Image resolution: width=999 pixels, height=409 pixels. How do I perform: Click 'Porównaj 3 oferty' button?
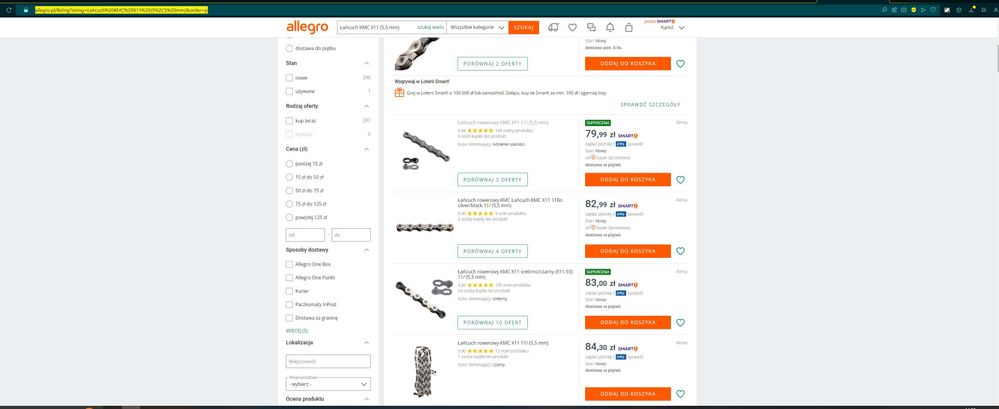[x=492, y=180]
